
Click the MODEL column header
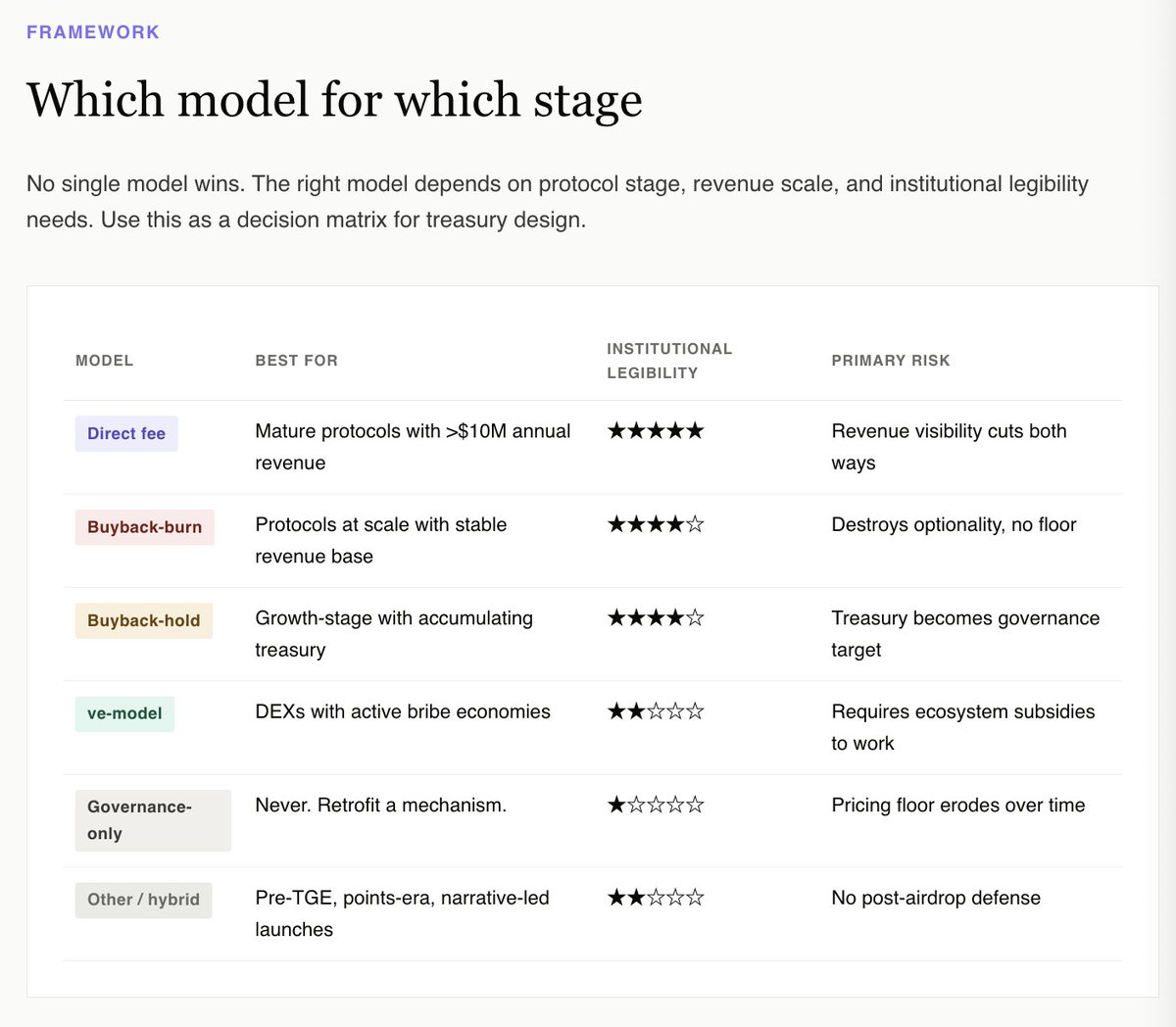(104, 361)
